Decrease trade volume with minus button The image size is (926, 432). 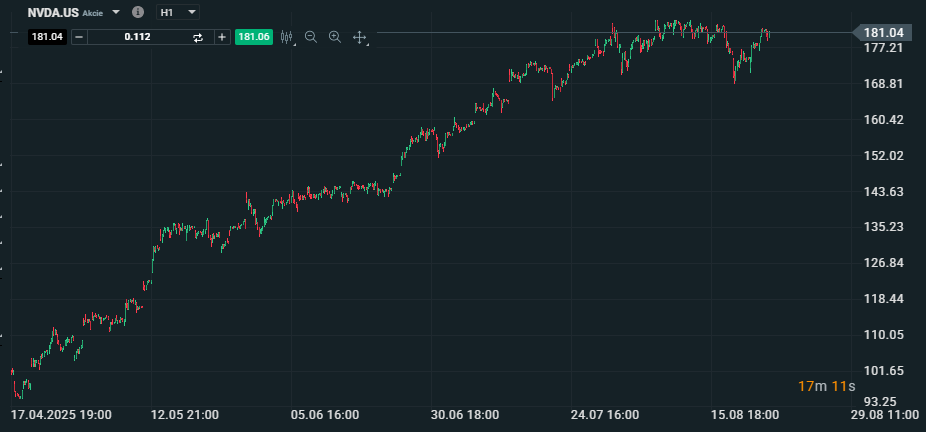click(x=79, y=37)
